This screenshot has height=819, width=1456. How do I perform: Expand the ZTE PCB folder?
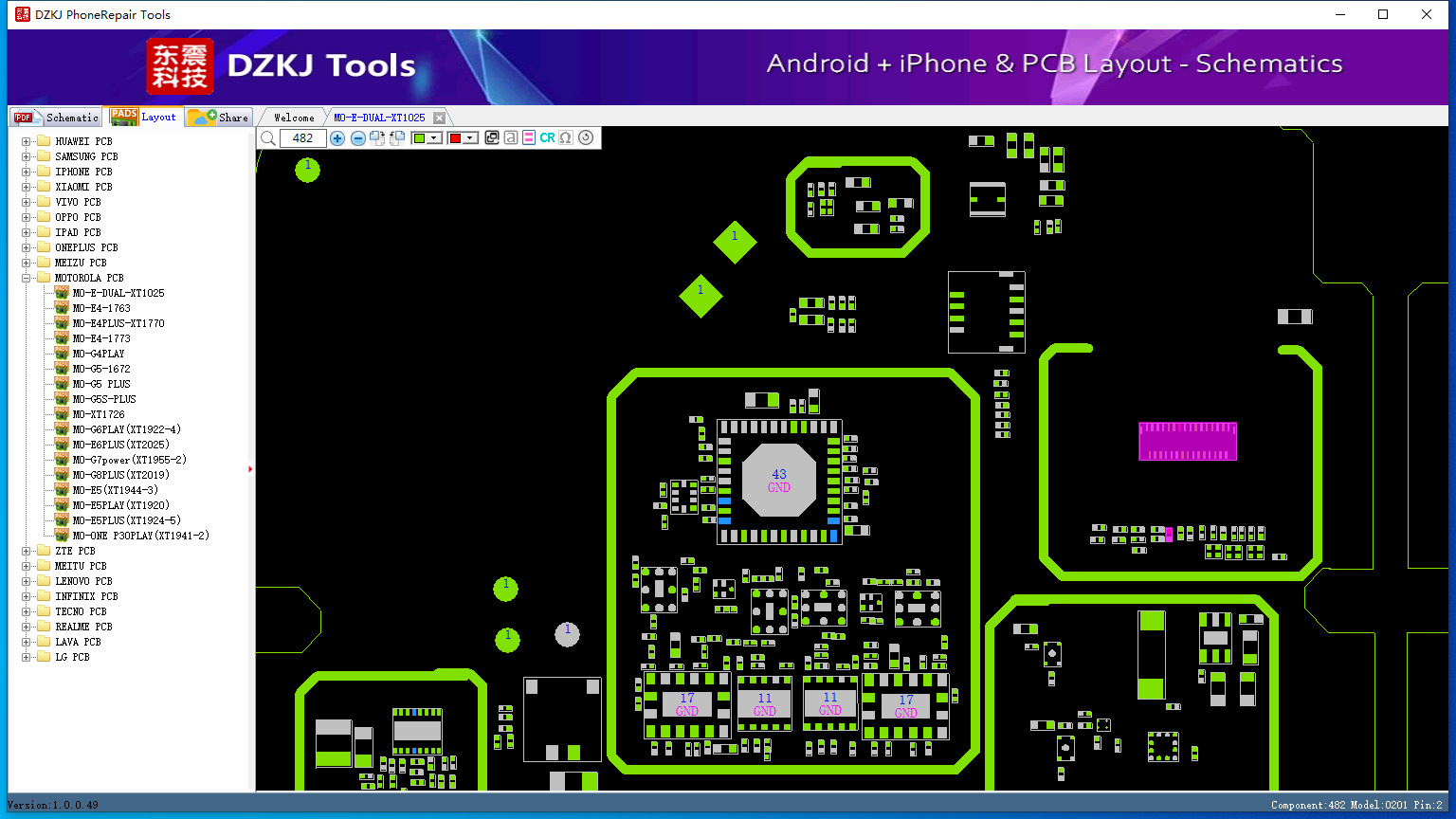point(27,551)
